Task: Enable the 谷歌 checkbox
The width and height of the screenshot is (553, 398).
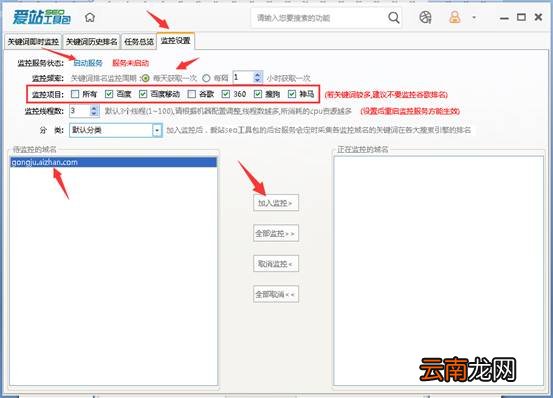Action: 192,94
